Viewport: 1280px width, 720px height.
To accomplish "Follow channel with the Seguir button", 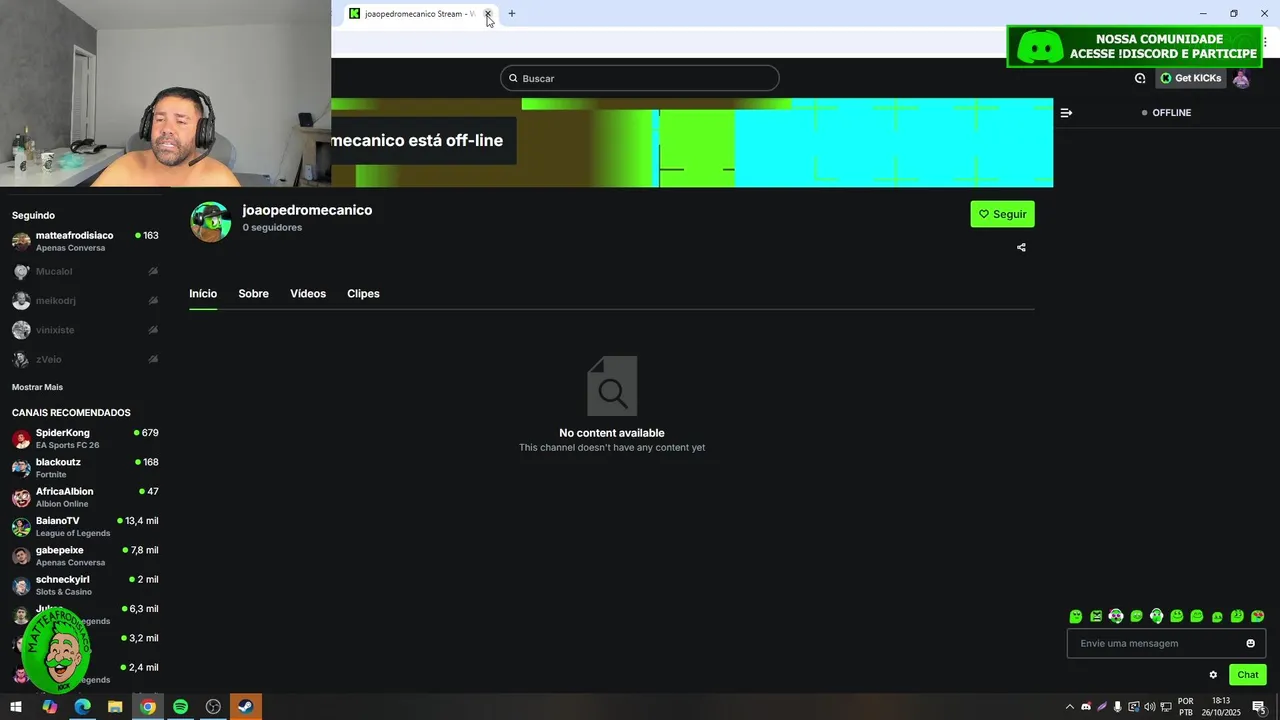I will tap(1002, 214).
